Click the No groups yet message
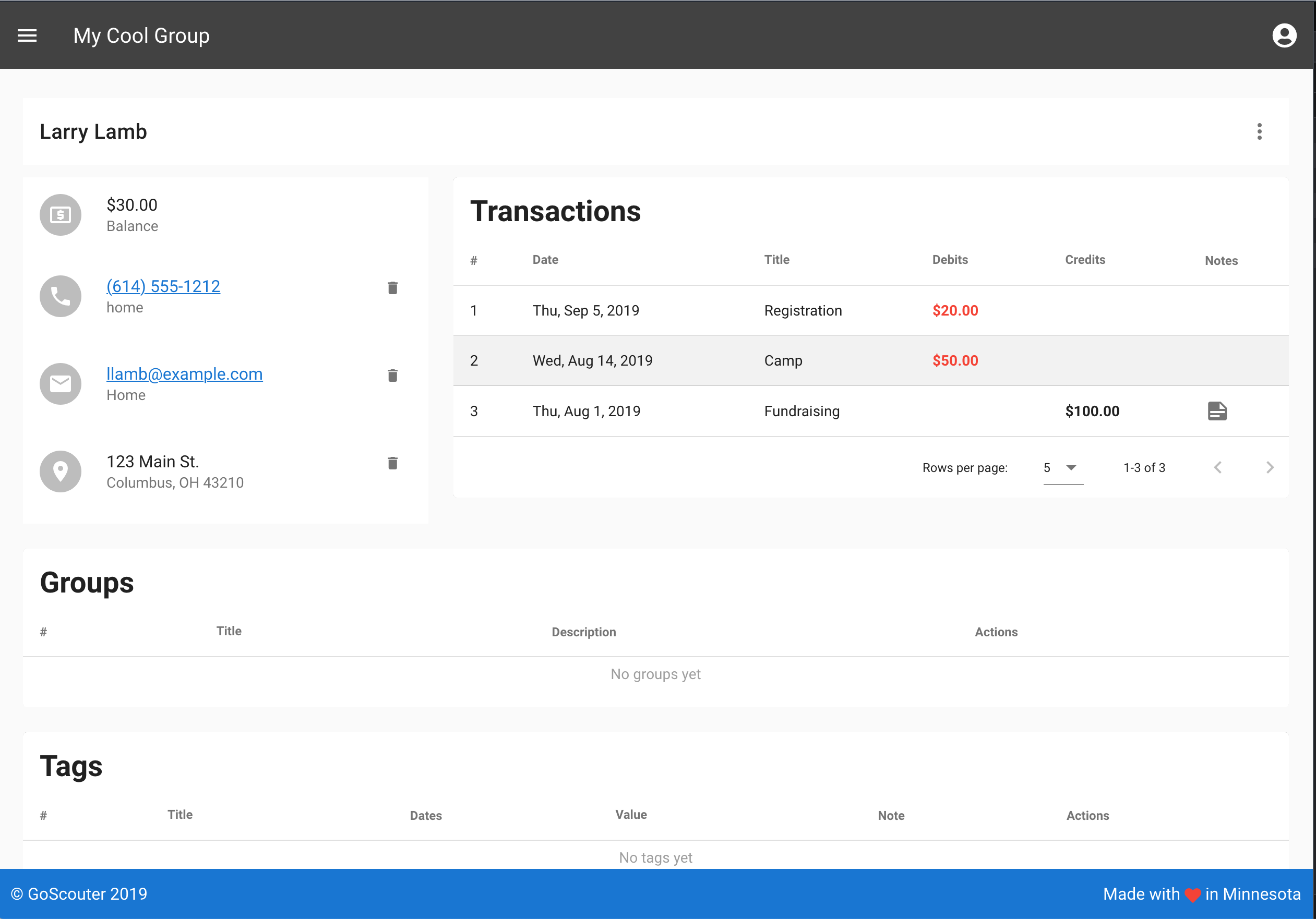 click(x=655, y=674)
